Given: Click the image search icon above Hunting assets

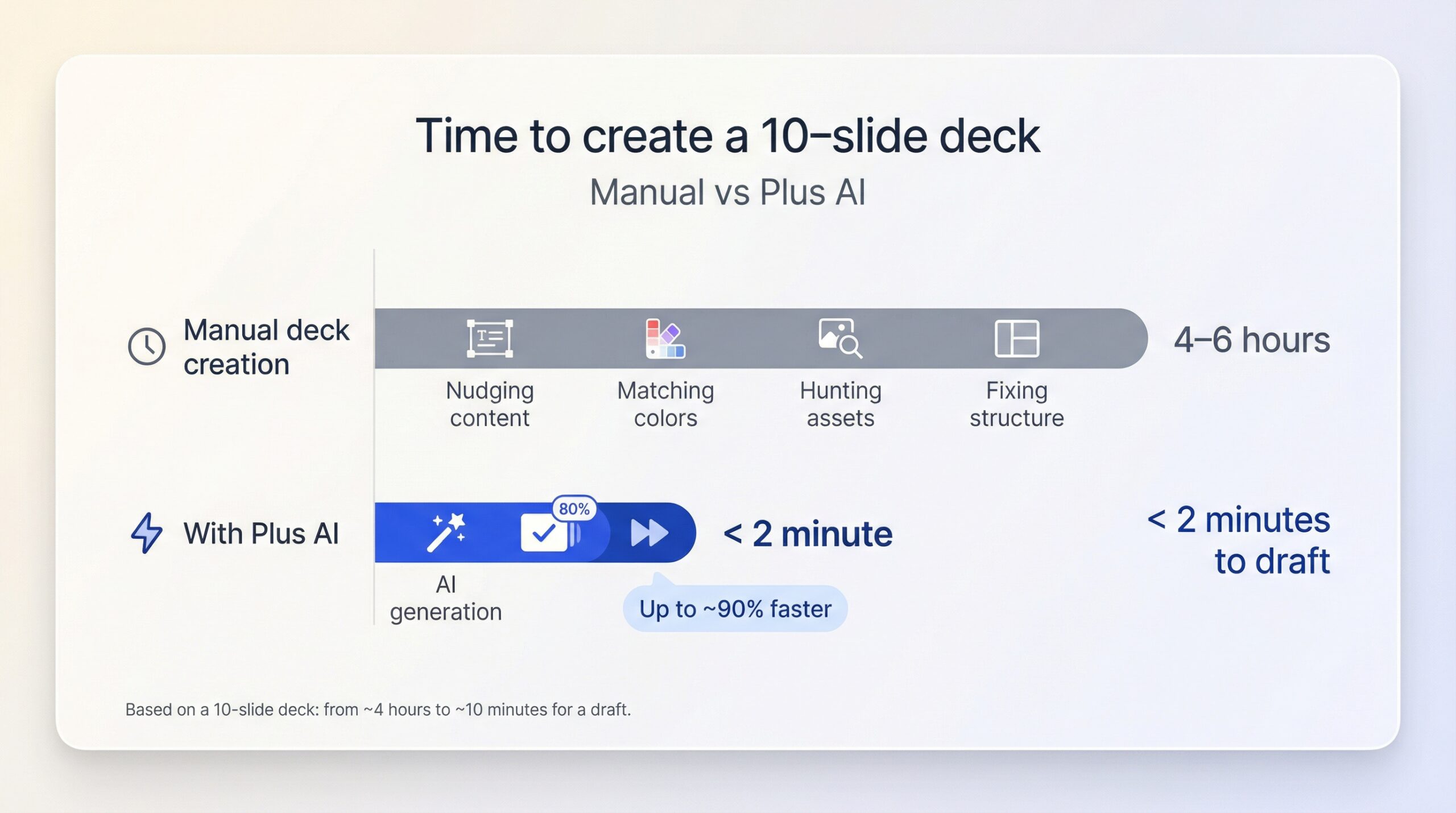Looking at the screenshot, I should (840, 338).
